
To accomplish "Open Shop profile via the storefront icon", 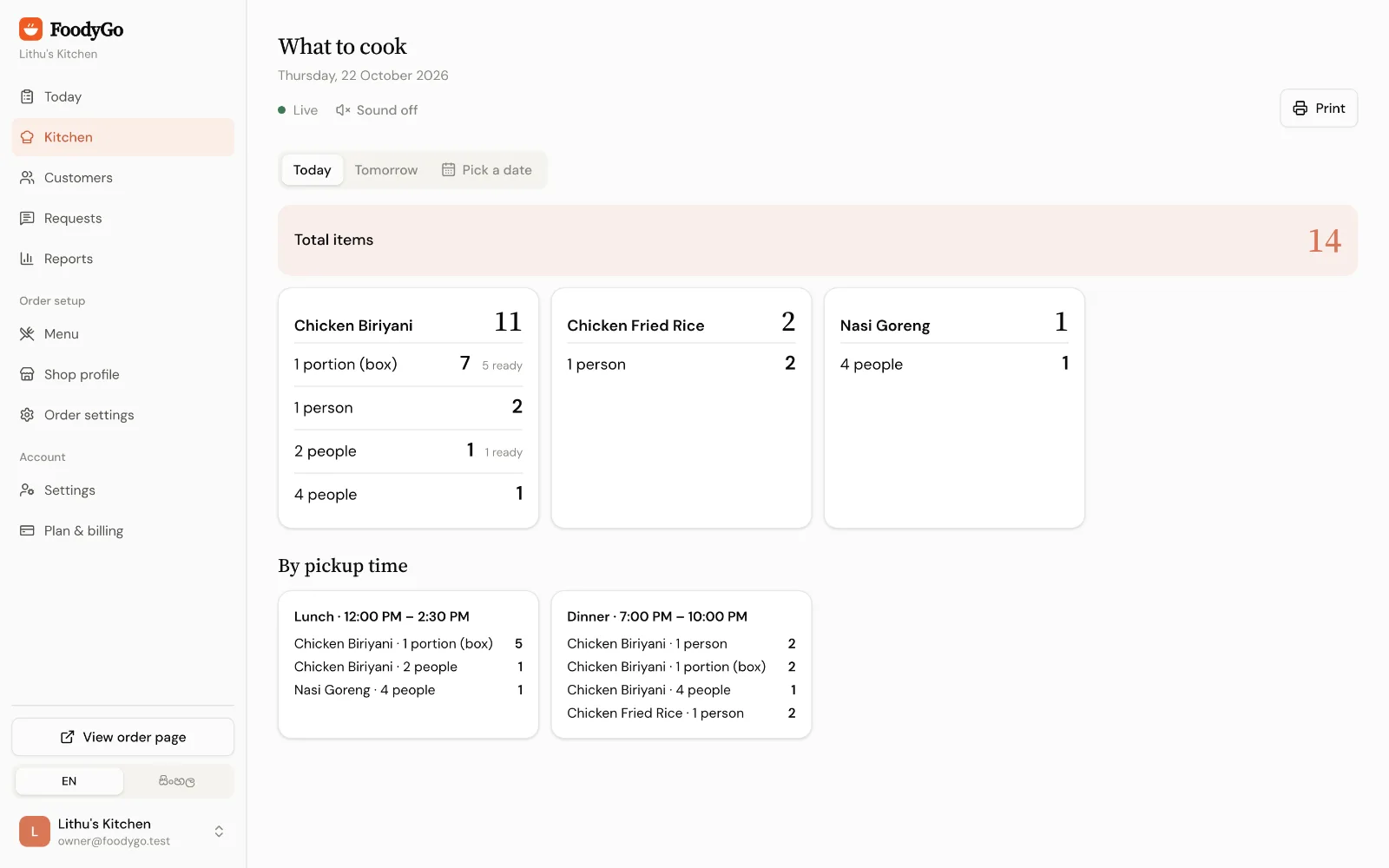I will [x=27, y=374].
